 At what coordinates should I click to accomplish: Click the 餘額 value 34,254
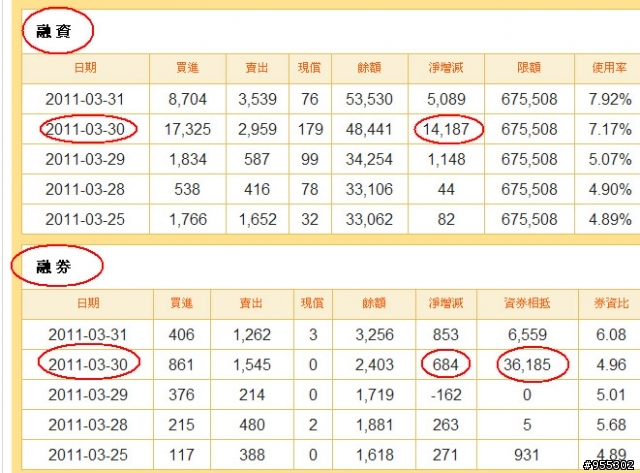point(369,159)
